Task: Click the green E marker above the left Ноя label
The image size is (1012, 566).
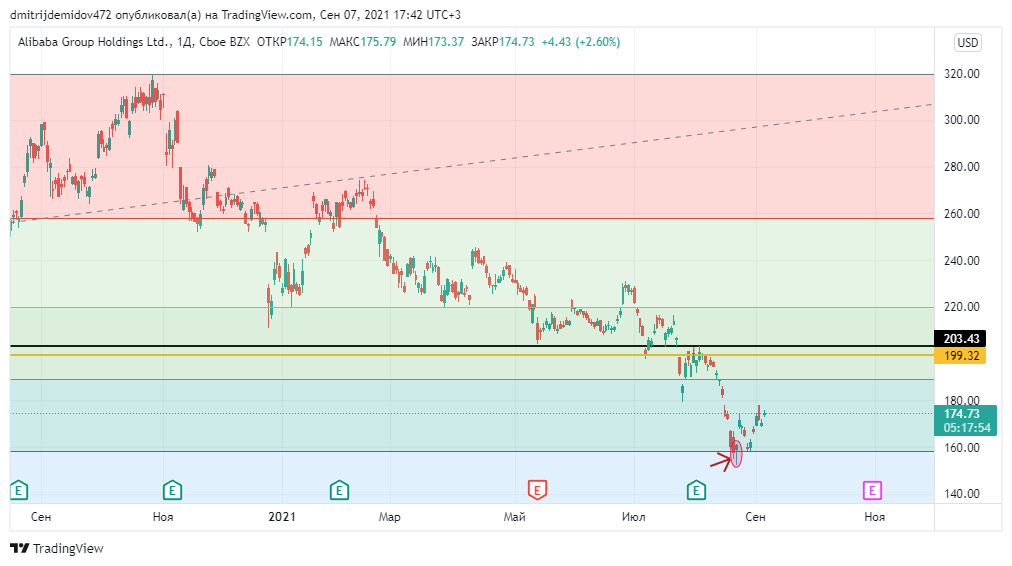Action: pyautogui.click(x=172, y=490)
